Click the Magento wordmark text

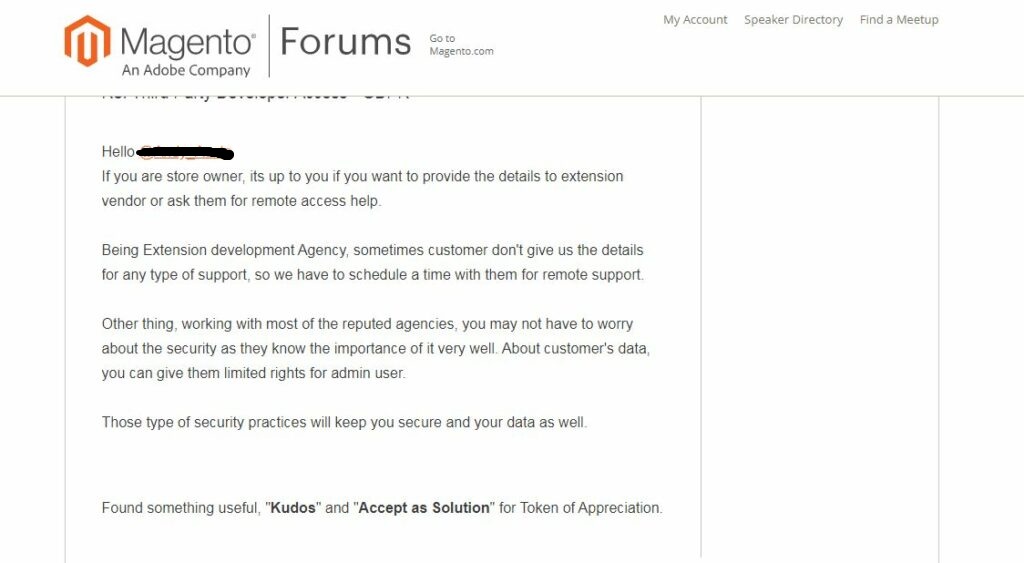(187, 42)
